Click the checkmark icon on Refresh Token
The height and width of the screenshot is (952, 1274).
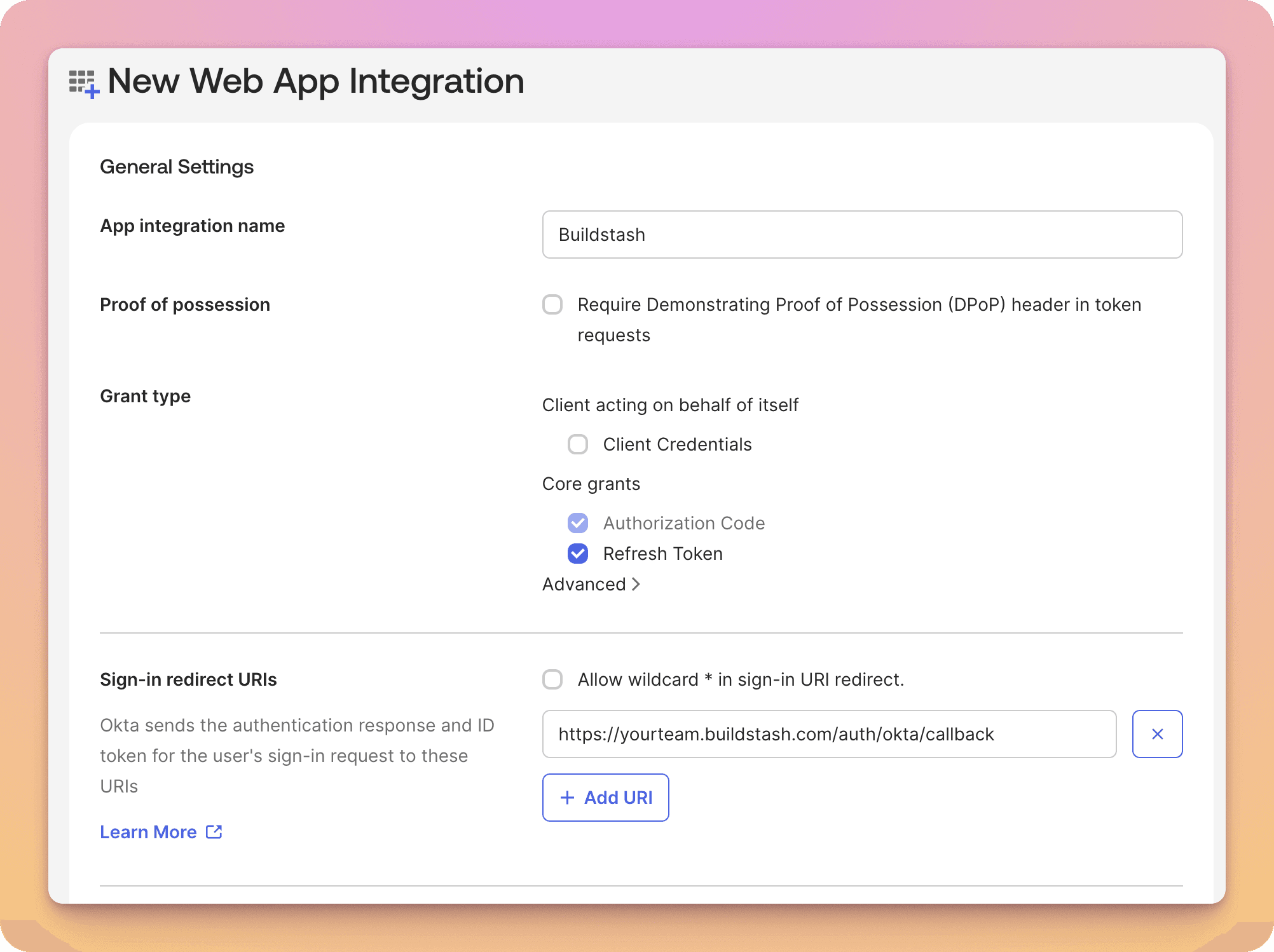coord(577,554)
